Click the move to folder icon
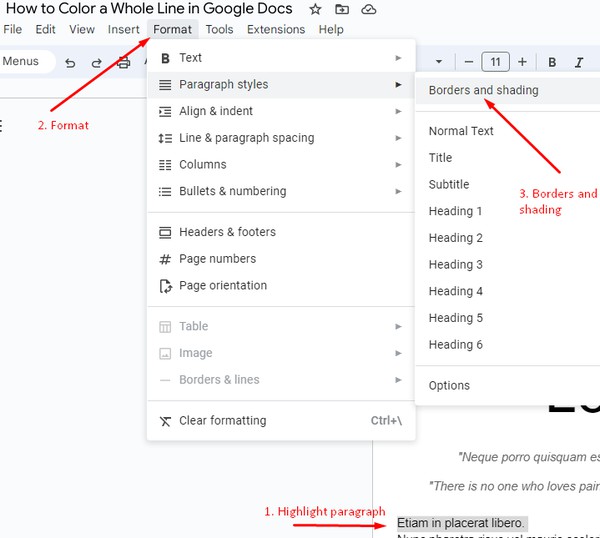Image resolution: width=600 pixels, height=538 pixels. tap(342, 9)
